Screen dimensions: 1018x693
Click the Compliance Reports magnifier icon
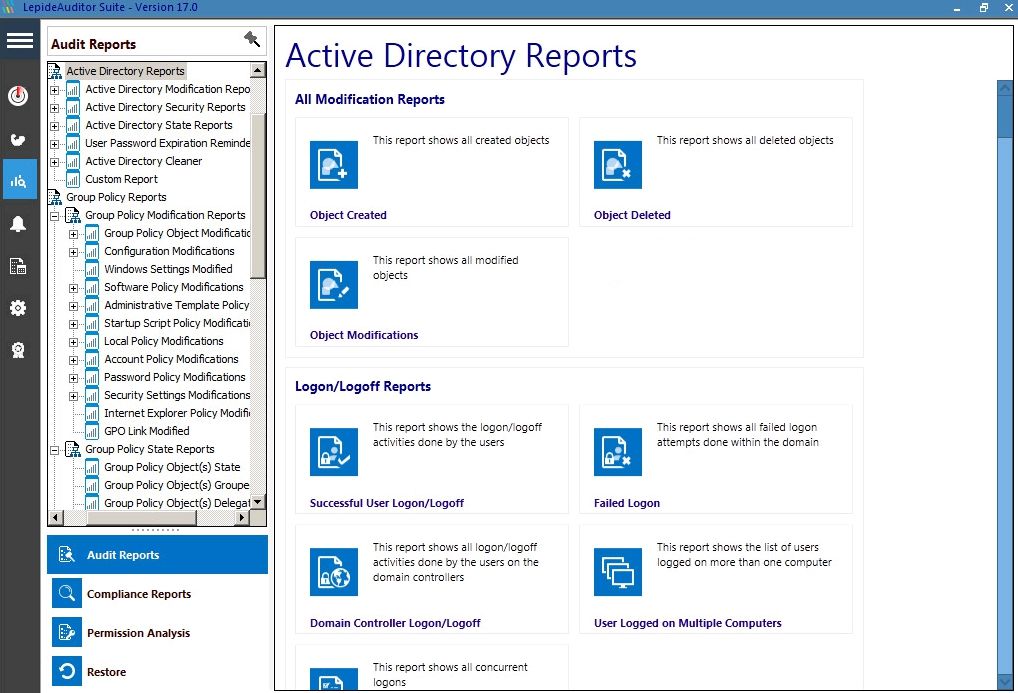(x=67, y=594)
